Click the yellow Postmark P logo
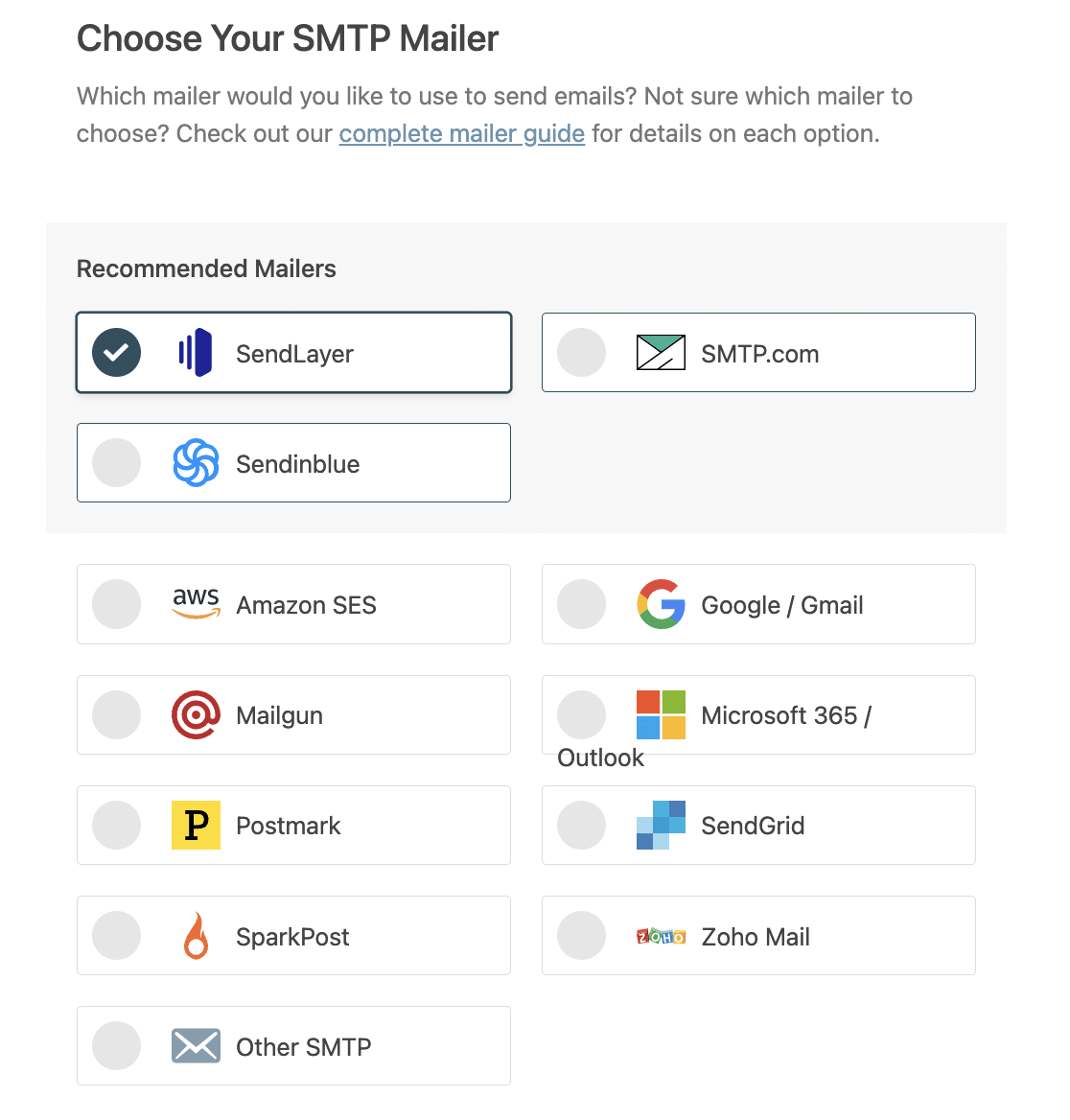 [196, 825]
